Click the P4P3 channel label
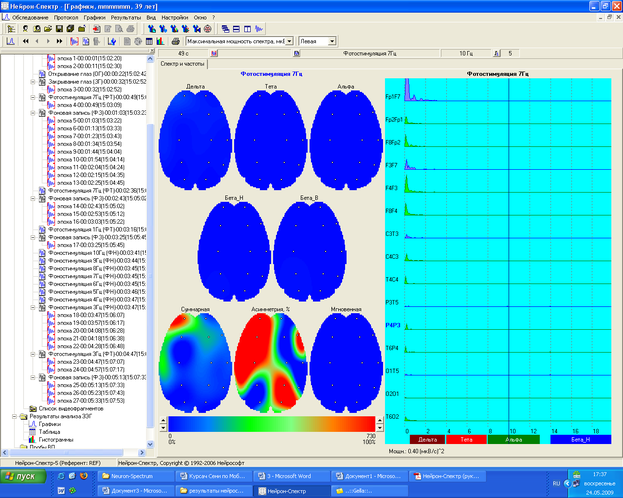This screenshot has width=623, height=498. 393,326
